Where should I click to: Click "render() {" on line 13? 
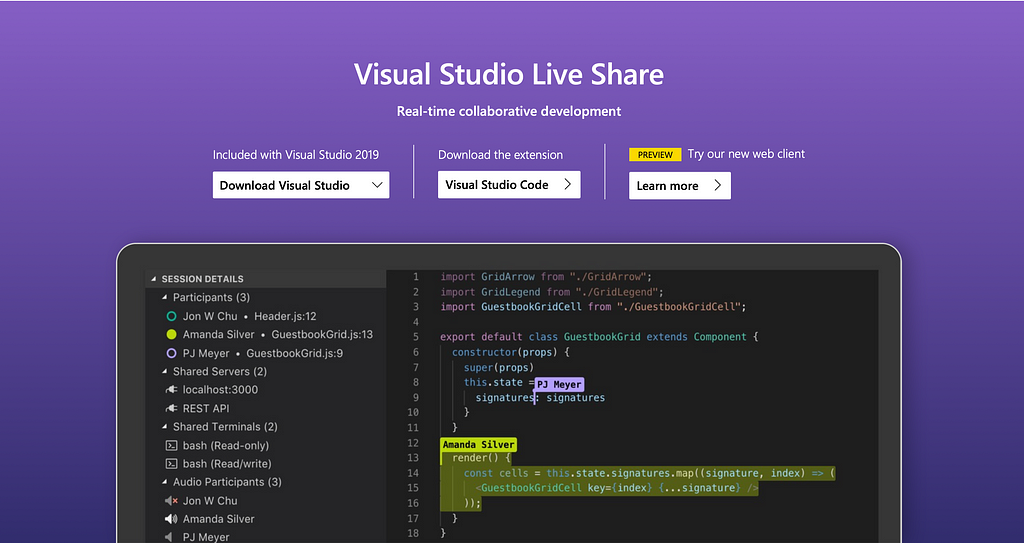pyautogui.click(x=481, y=458)
